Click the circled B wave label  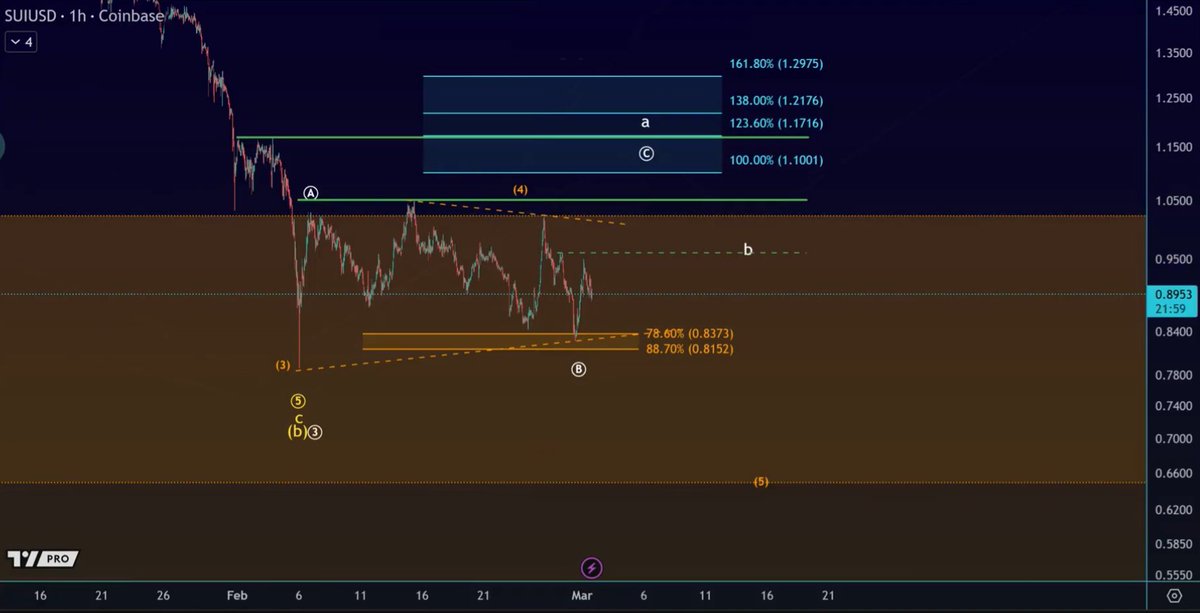579,369
